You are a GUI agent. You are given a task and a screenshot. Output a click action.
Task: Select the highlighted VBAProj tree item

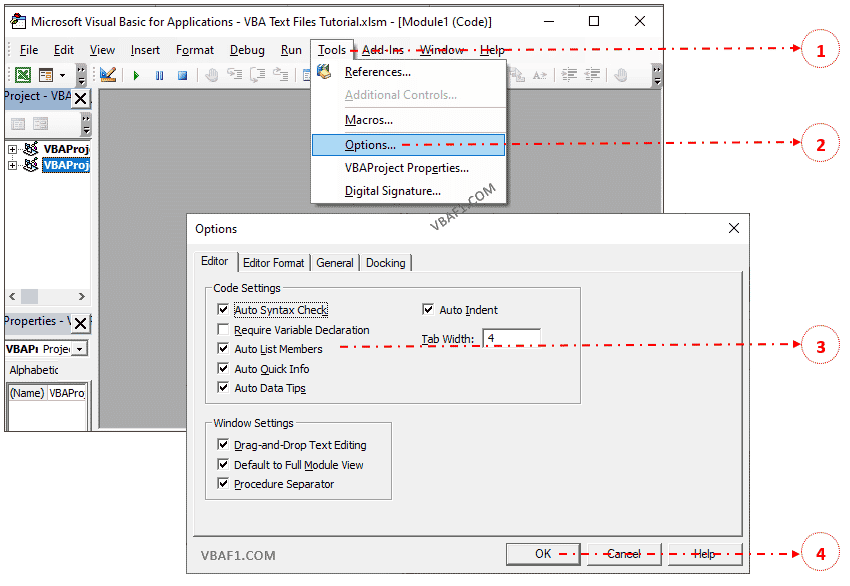66,165
